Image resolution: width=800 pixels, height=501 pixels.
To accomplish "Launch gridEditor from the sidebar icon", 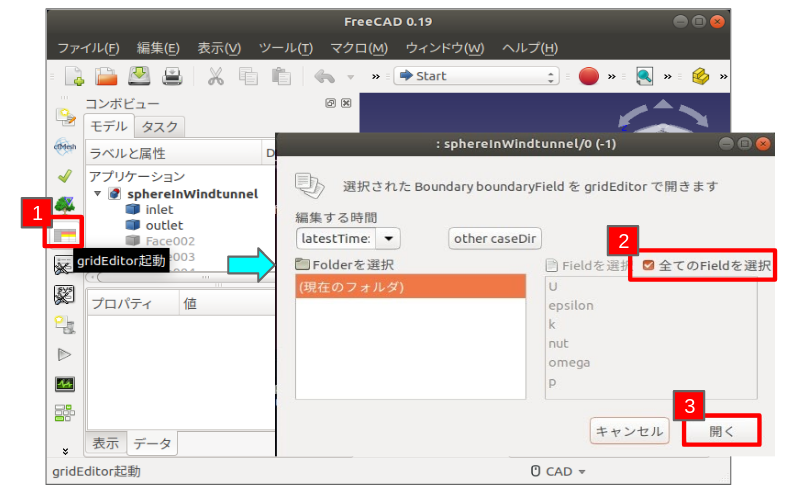I will pyautogui.click(x=63, y=234).
